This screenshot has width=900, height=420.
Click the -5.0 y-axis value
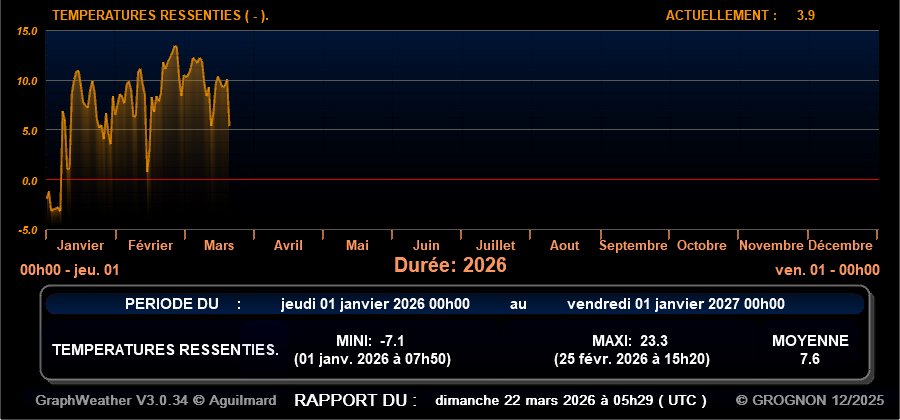28,230
